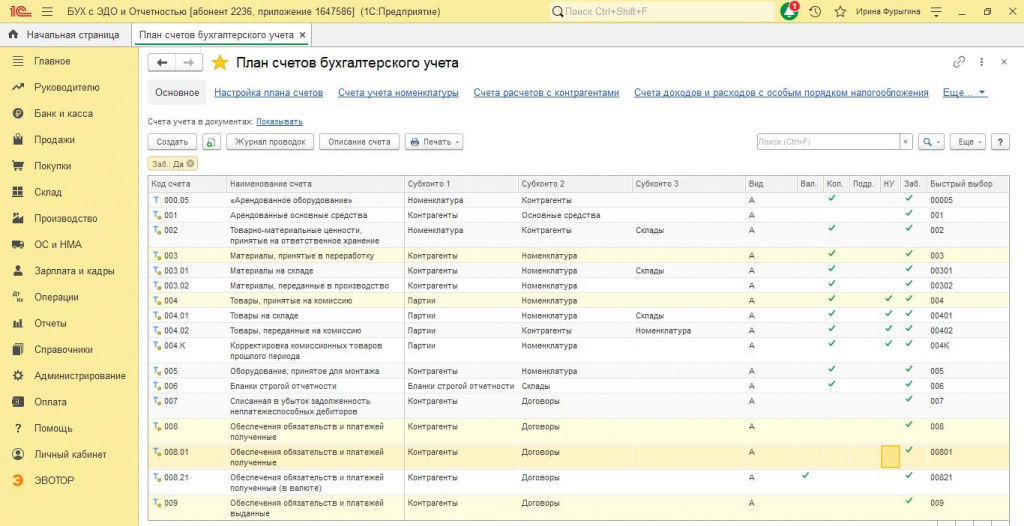This screenshot has height=526, width=1024.
Task: Click the Показывать link
Action: pyautogui.click(x=279, y=122)
